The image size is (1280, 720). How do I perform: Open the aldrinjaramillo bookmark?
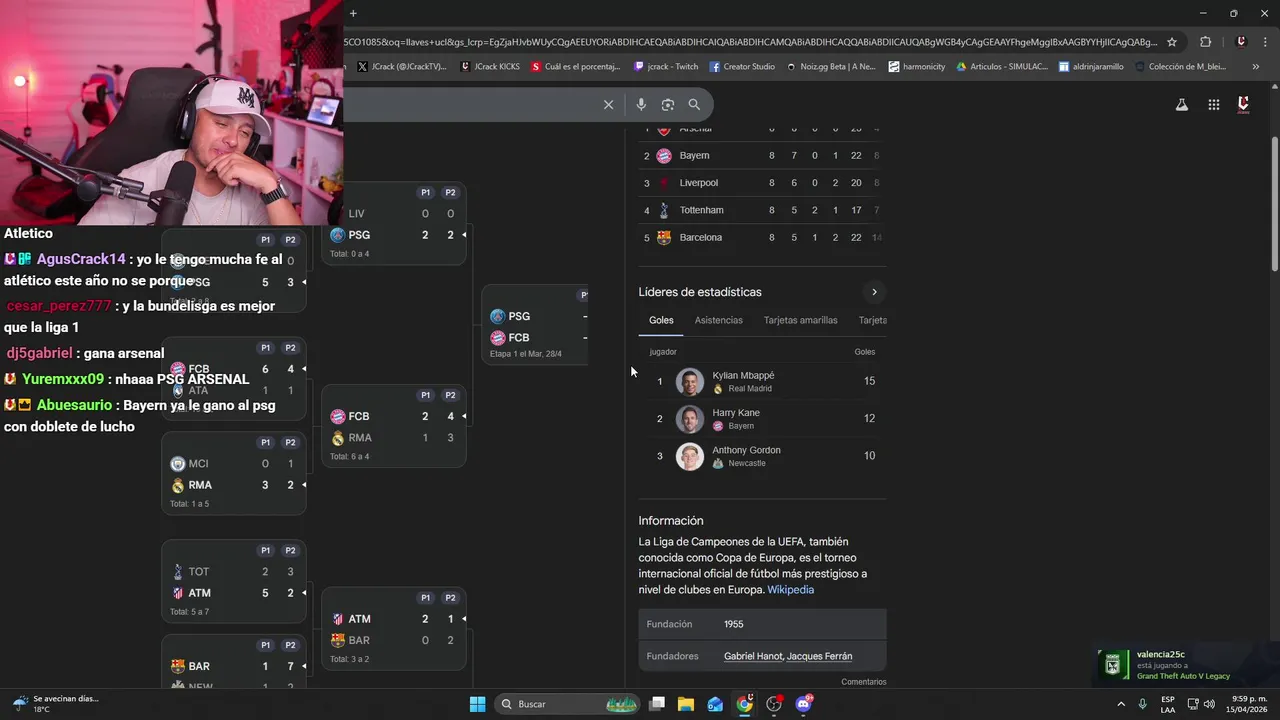(1090, 67)
